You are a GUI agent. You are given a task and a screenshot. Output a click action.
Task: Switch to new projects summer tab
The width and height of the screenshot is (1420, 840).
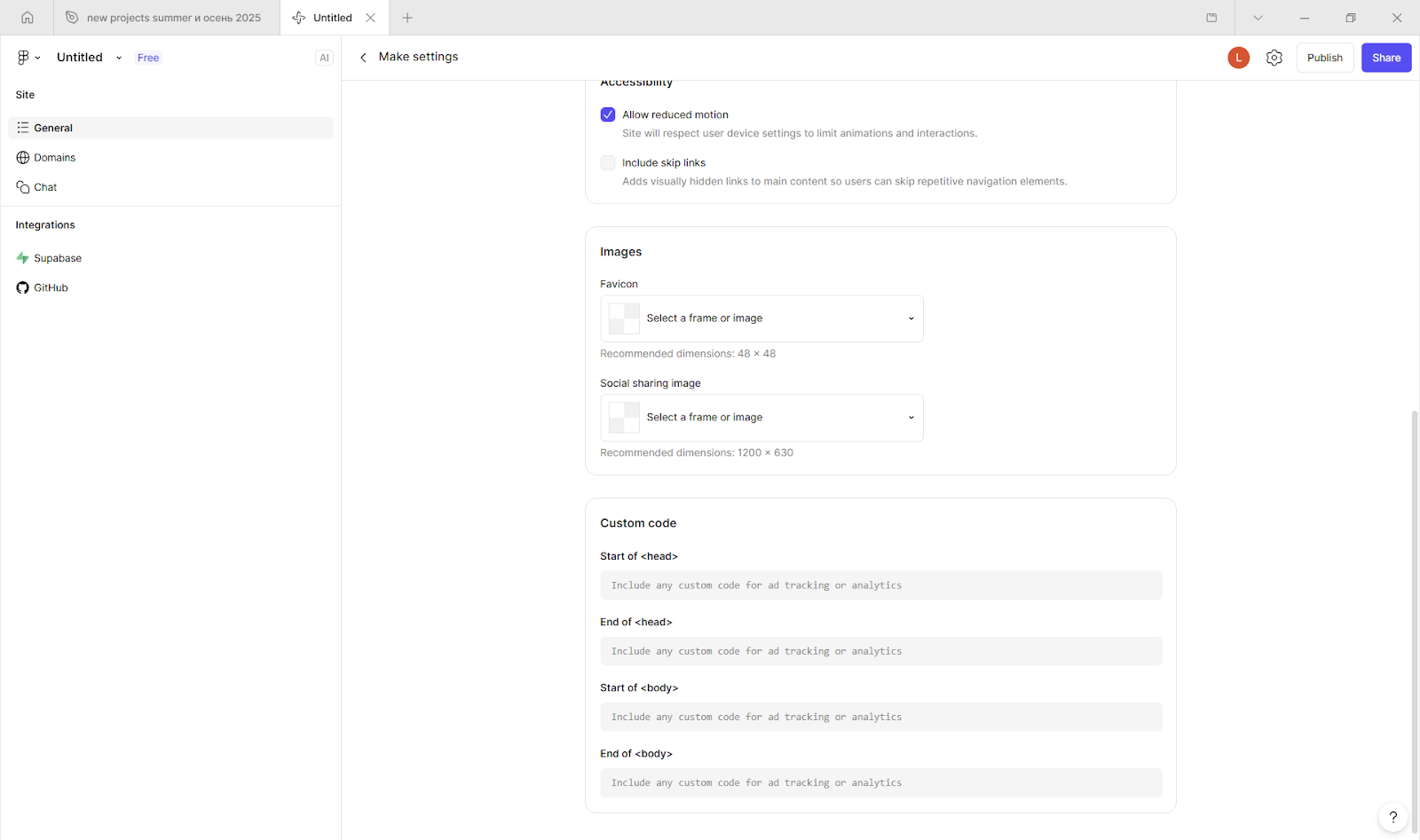167,18
